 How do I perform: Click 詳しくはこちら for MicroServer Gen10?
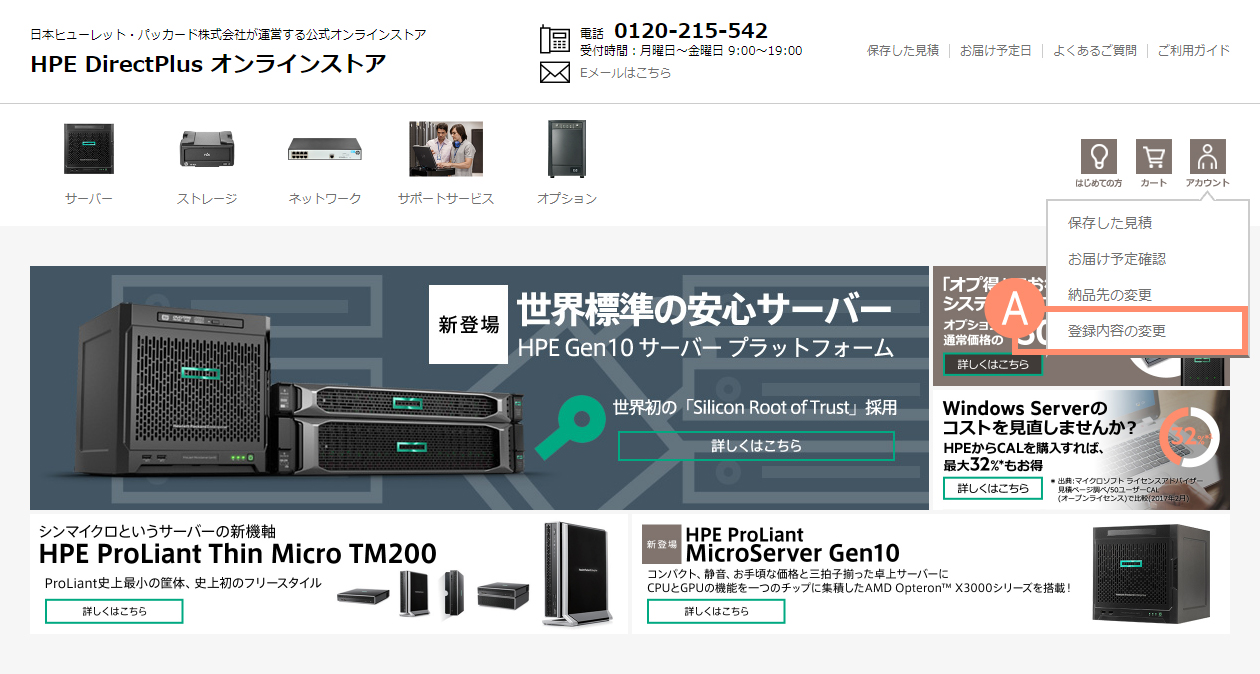point(716,611)
